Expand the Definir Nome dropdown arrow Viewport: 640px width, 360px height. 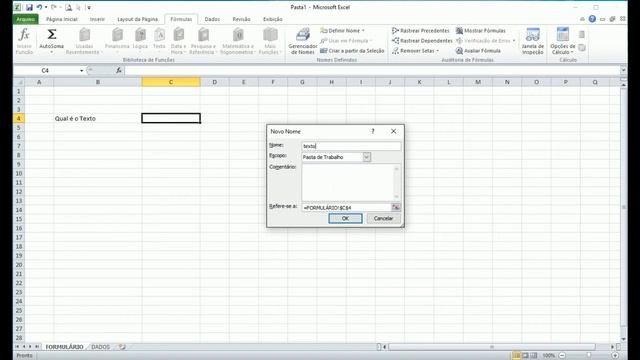point(363,31)
